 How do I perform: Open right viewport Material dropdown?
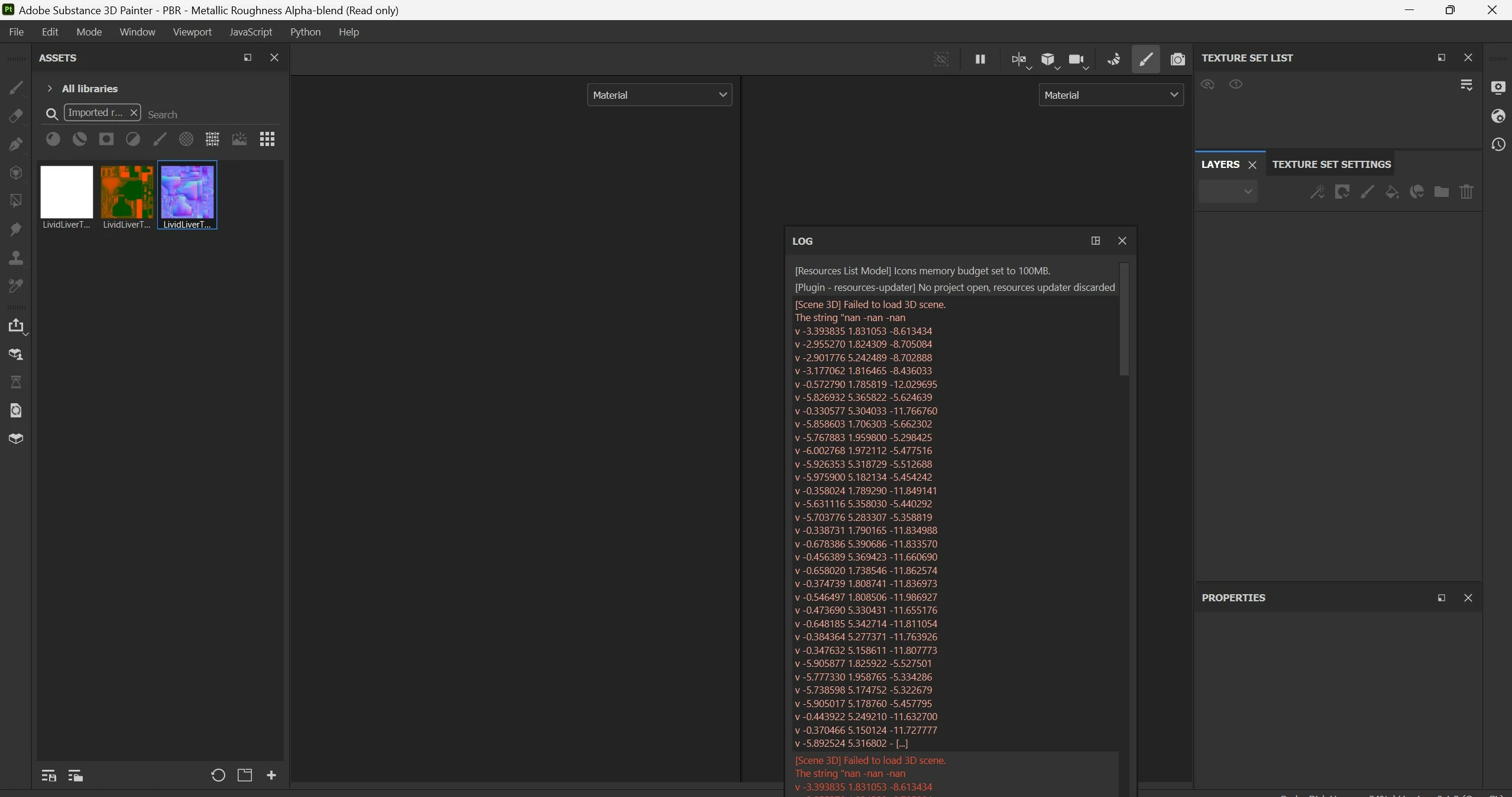click(1110, 95)
